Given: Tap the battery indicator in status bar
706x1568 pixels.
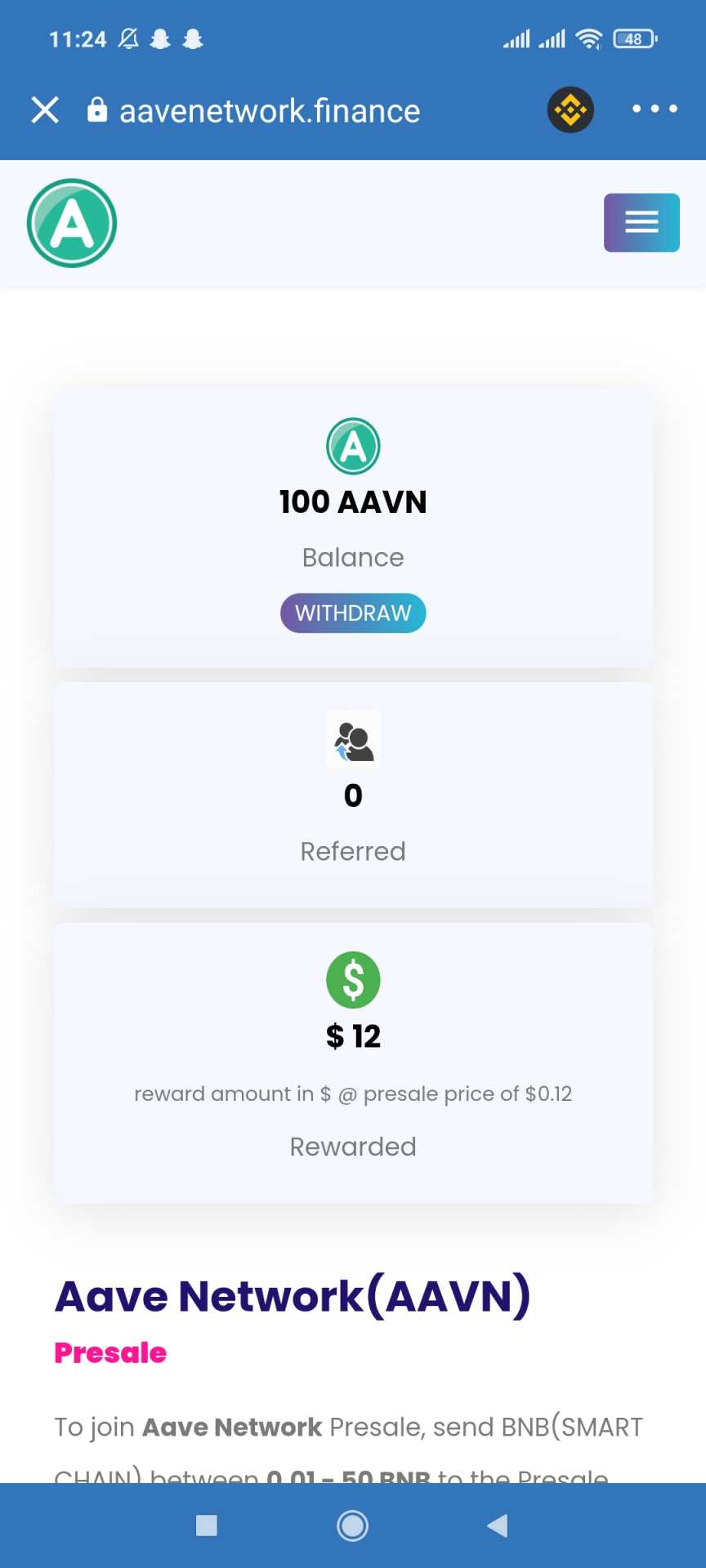Looking at the screenshot, I should [635, 38].
